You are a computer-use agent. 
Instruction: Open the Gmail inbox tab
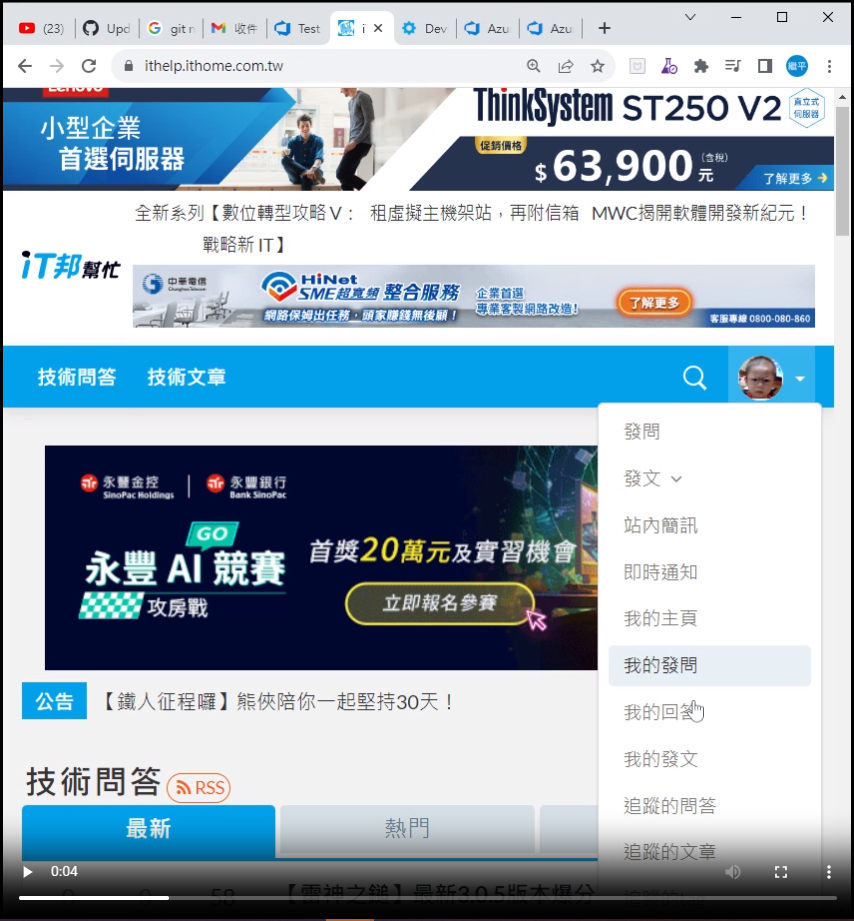pos(234,28)
